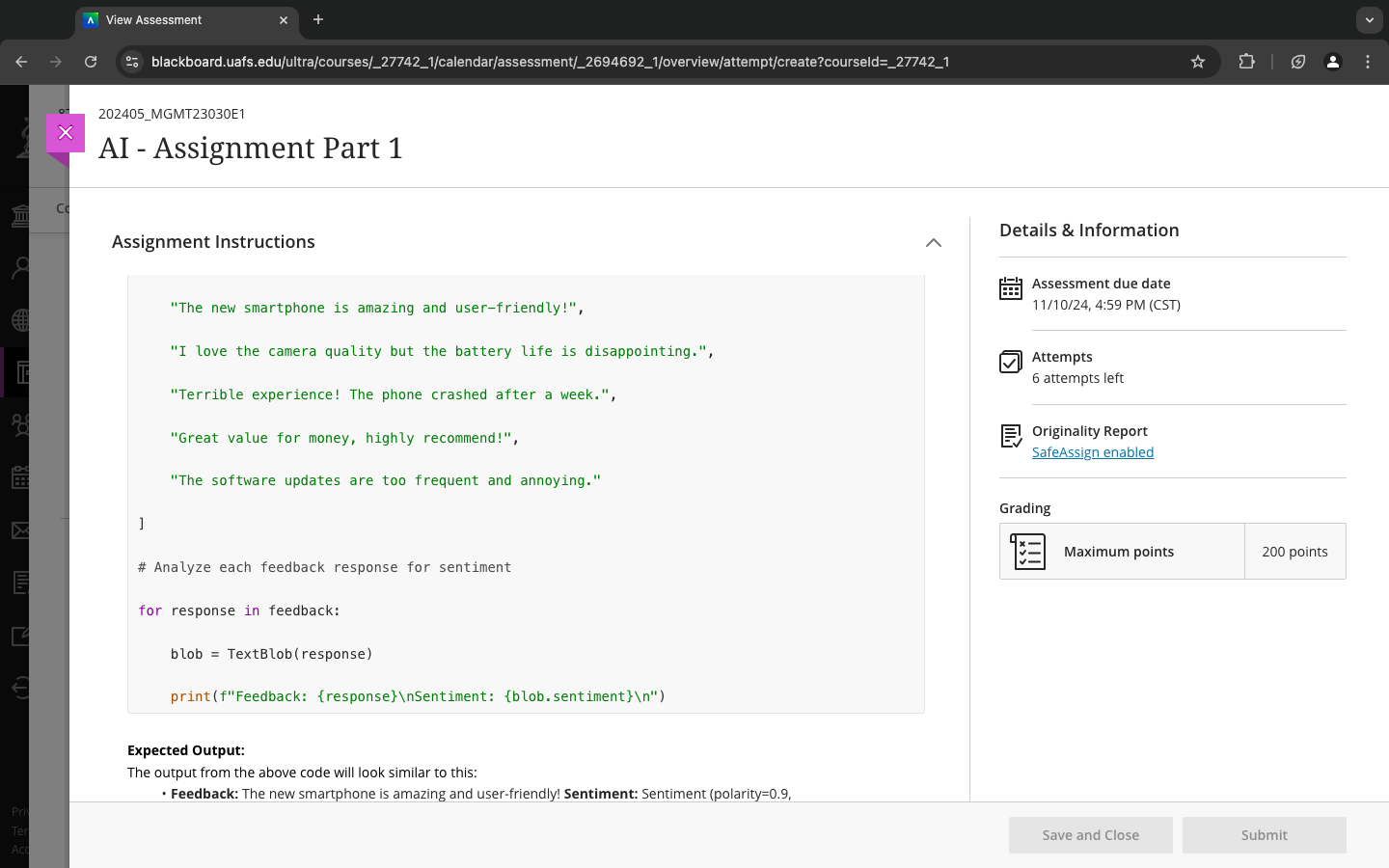Close the View Assessment tab
The width and height of the screenshot is (1389, 868).
point(284,20)
